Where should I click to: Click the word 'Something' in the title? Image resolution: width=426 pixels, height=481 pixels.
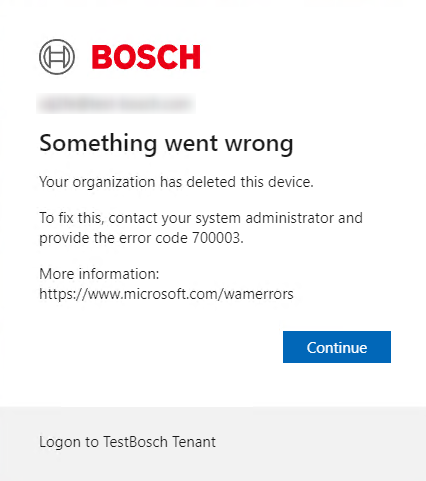(x=98, y=144)
